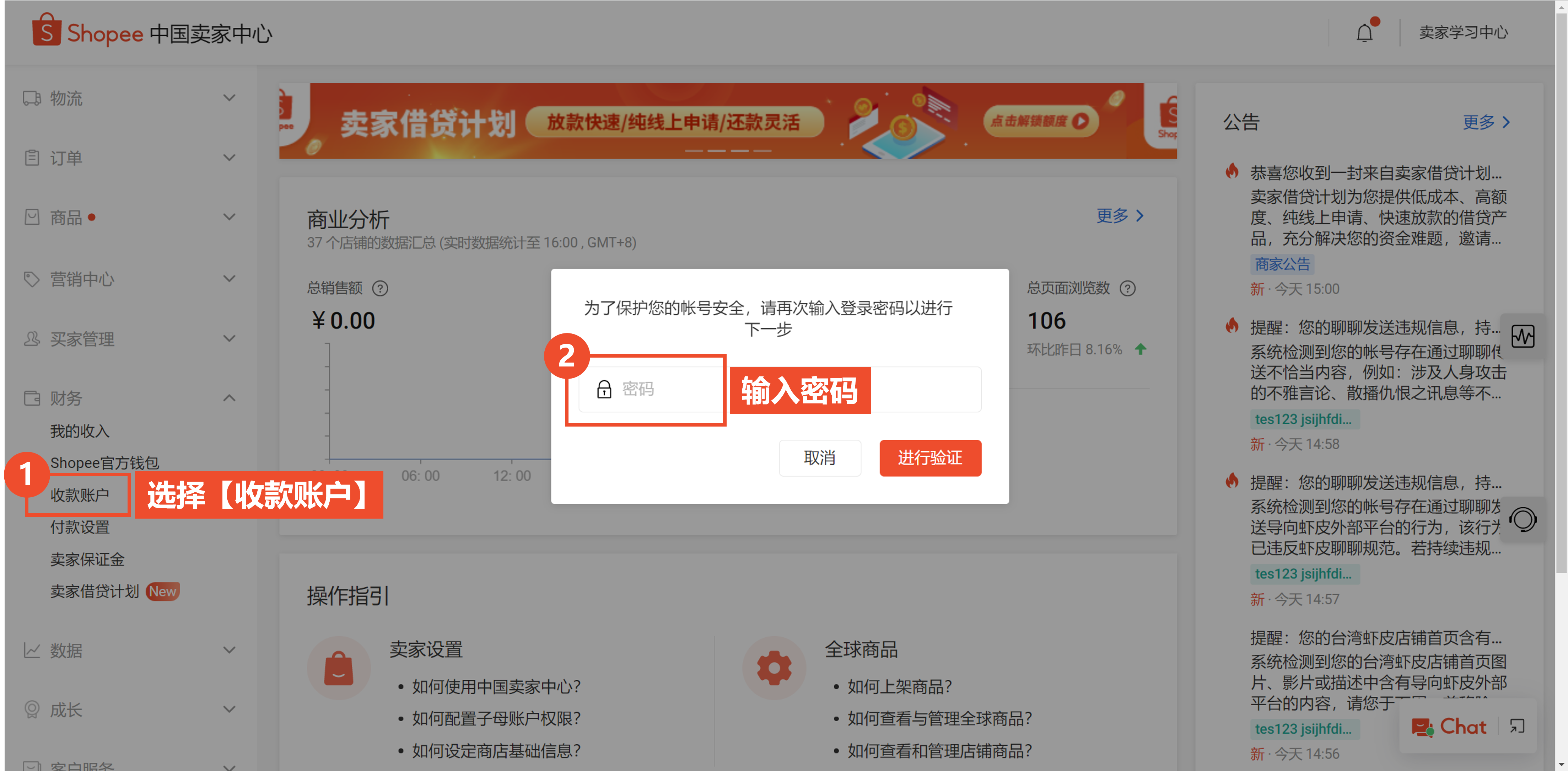This screenshot has width=1568, height=771.
Task: Click help icon beside 总页面浏览数
Action: 1127,288
